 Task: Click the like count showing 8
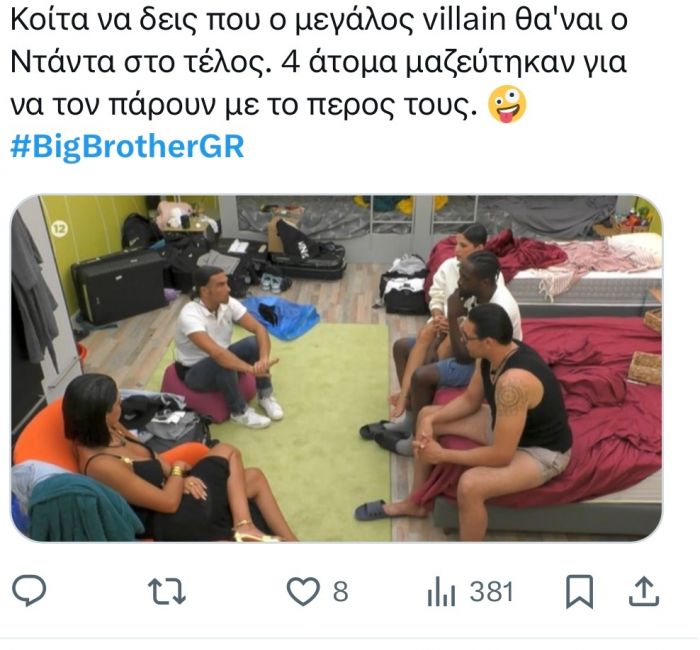[x=340, y=592]
